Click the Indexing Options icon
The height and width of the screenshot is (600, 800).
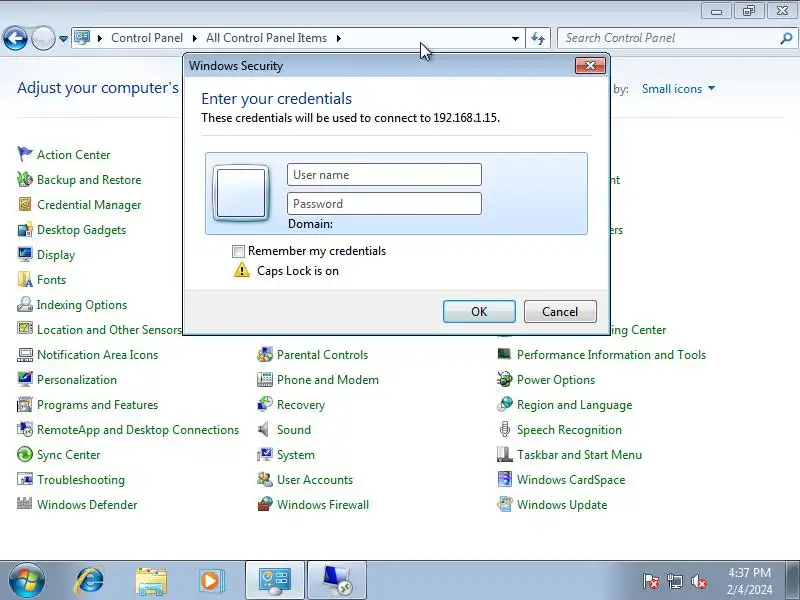[x=24, y=304]
